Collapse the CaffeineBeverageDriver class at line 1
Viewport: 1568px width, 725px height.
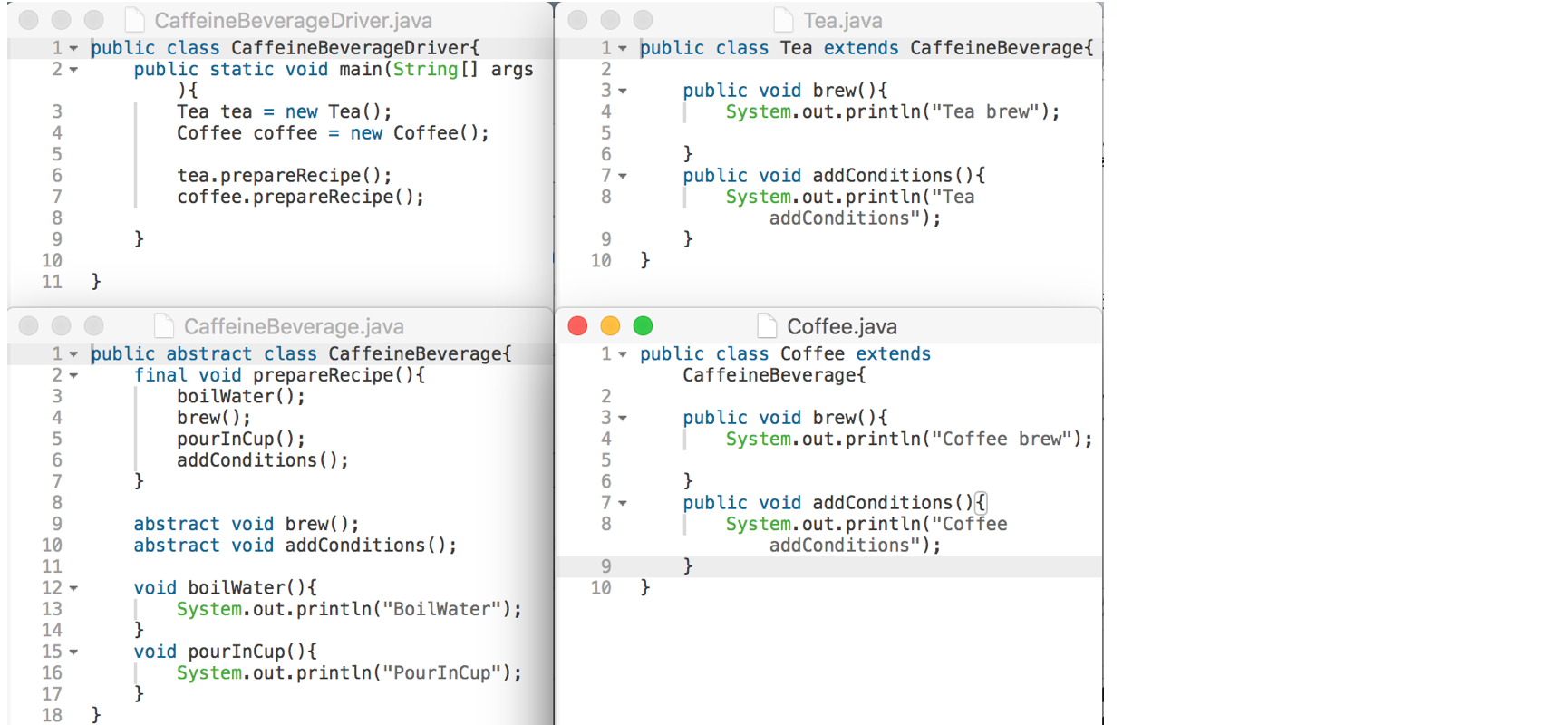pos(73,48)
